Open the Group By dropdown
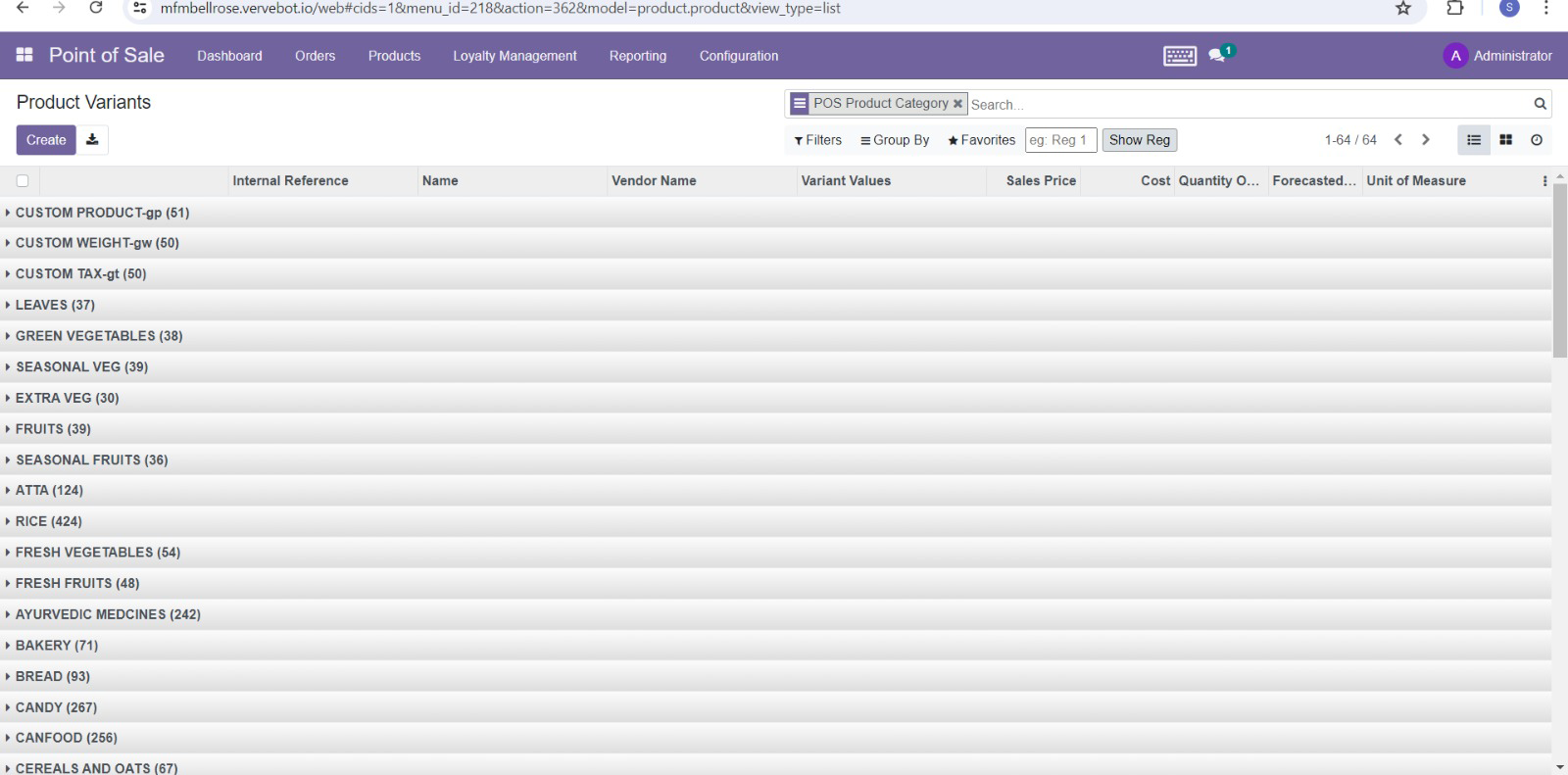The image size is (1568, 775). (895, 140)
